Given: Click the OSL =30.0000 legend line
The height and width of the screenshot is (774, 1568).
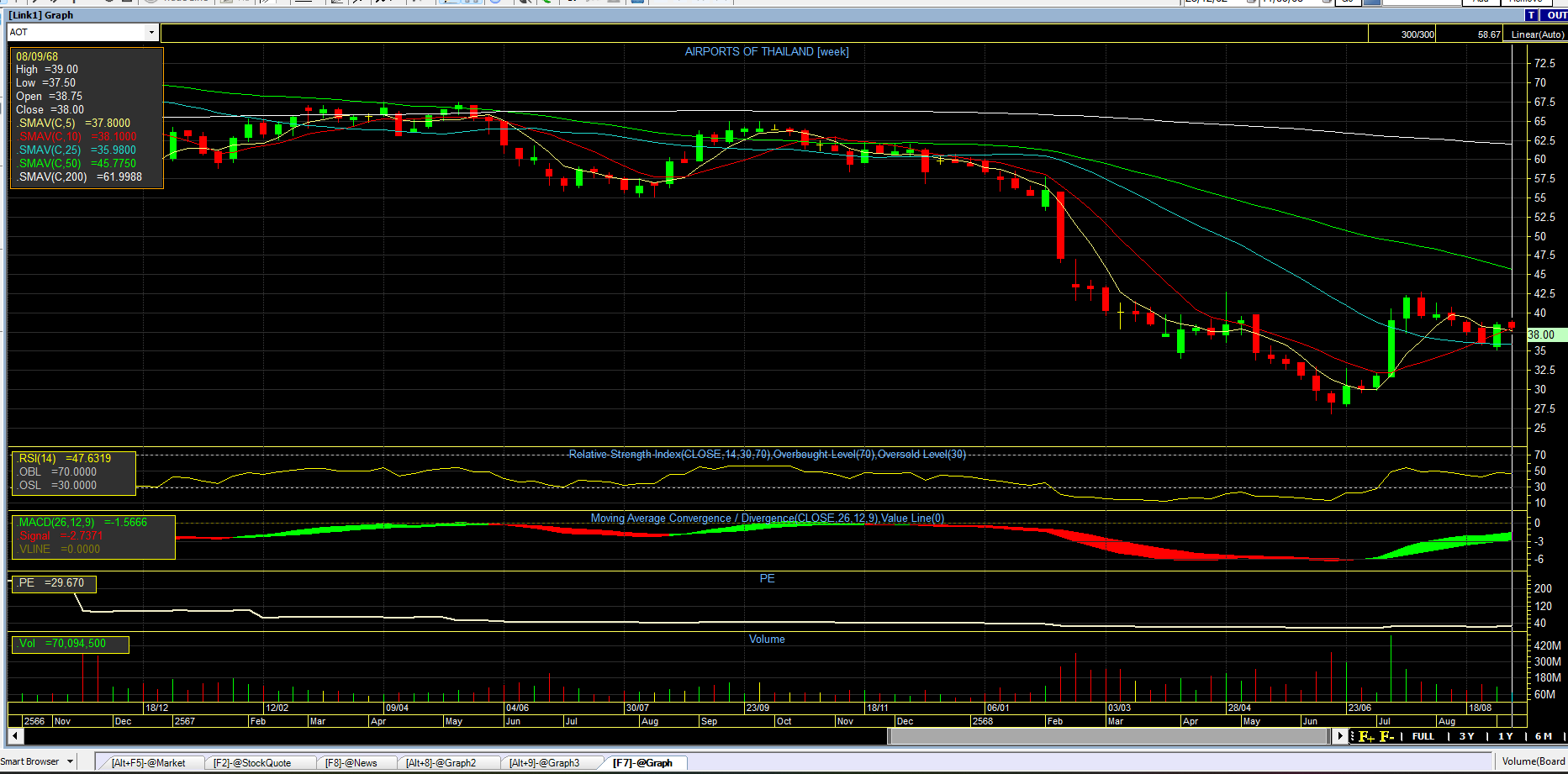Looking at the screenshot, I should pyautogui.click(x=57, y=485).
